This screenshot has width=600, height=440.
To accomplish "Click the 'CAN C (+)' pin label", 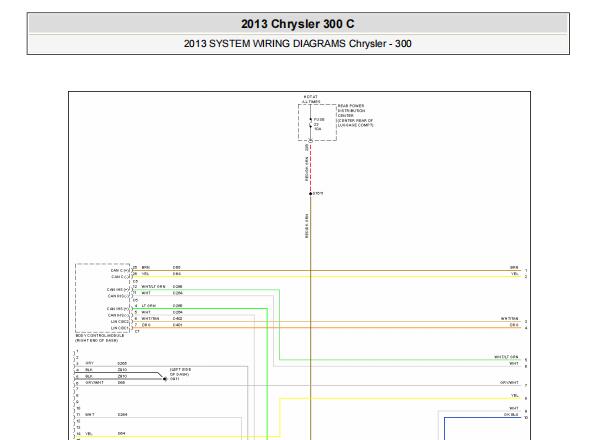I will (120, 271).
